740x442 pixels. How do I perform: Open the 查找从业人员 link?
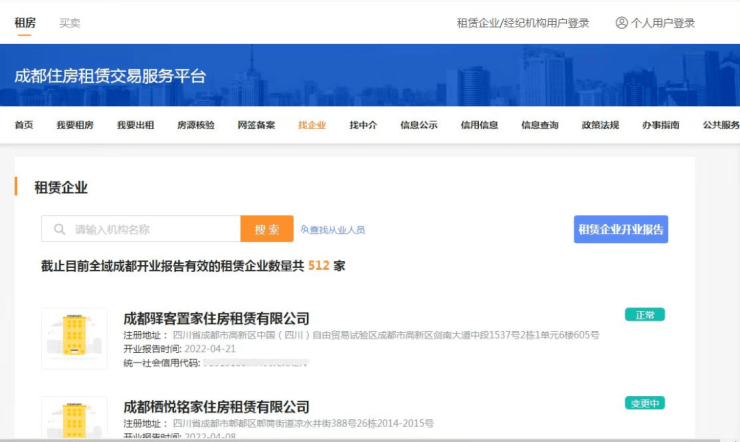[x=333, y=230]
